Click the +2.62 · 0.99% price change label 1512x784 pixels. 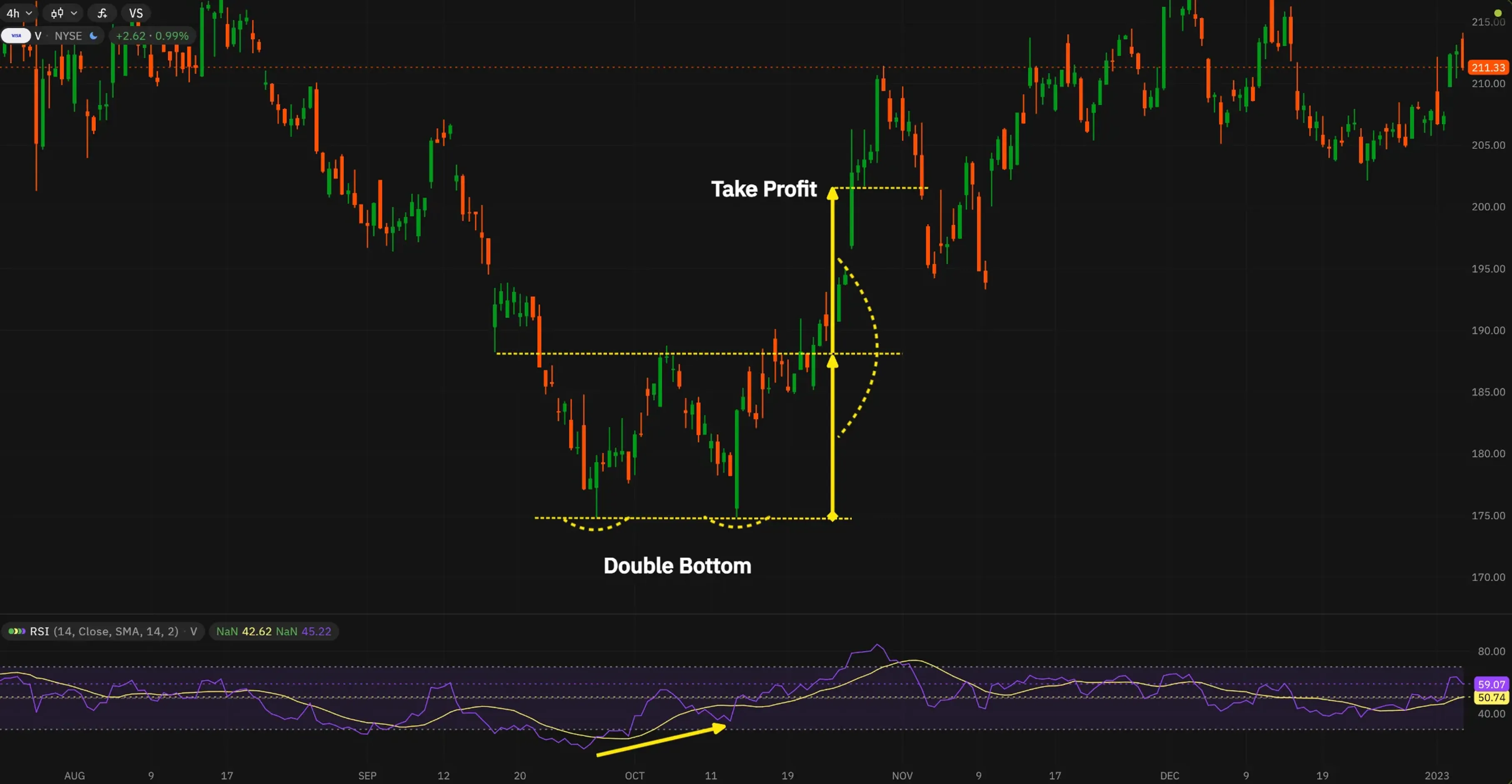click(x=152, y=36)
